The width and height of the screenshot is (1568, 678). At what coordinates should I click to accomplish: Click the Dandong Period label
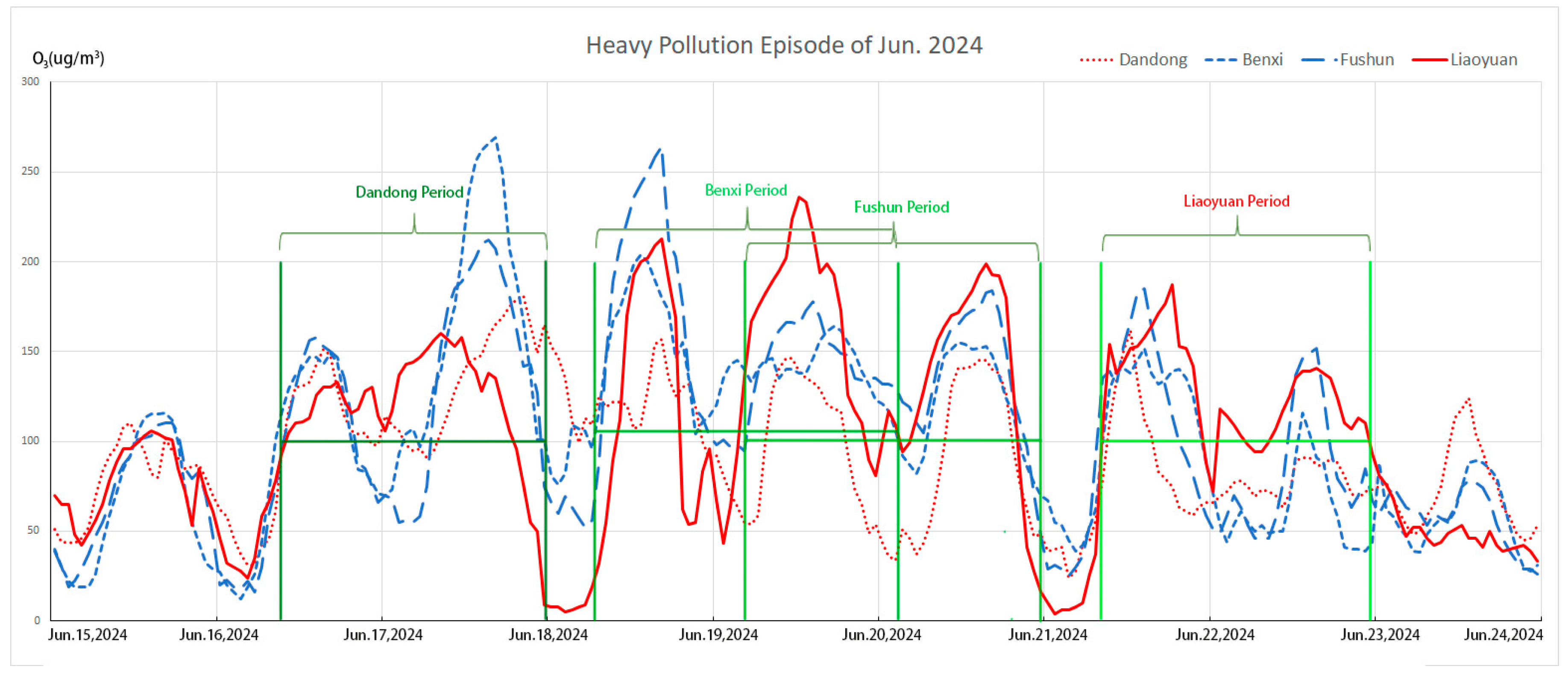409,192
